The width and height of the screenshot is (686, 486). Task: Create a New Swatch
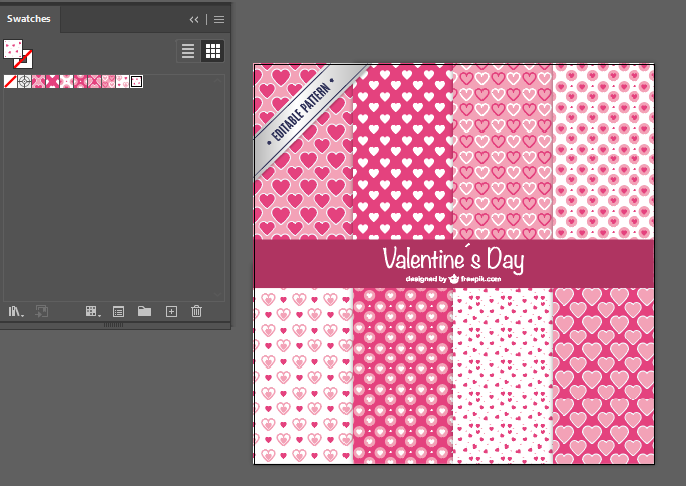[x=171, y=311]
